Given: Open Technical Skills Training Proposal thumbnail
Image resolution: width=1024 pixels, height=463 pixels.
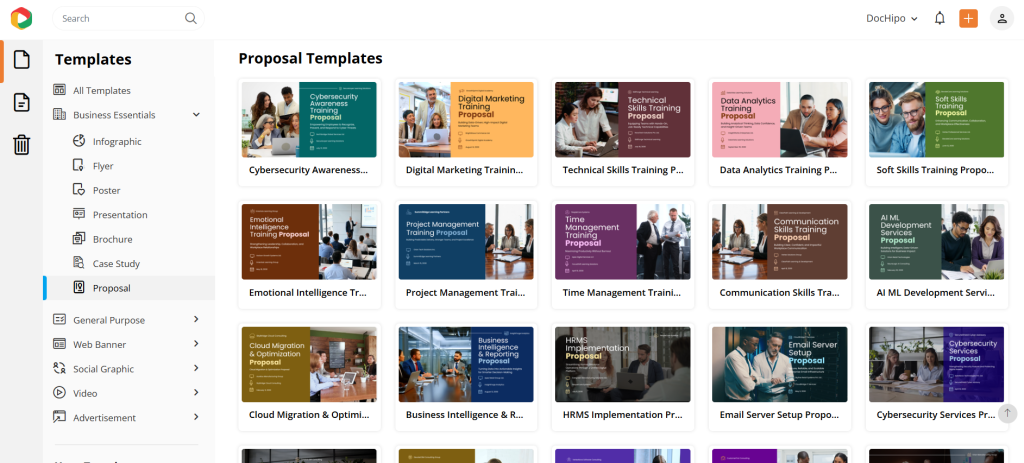Looking at the screenshot, I should [623, 120].
